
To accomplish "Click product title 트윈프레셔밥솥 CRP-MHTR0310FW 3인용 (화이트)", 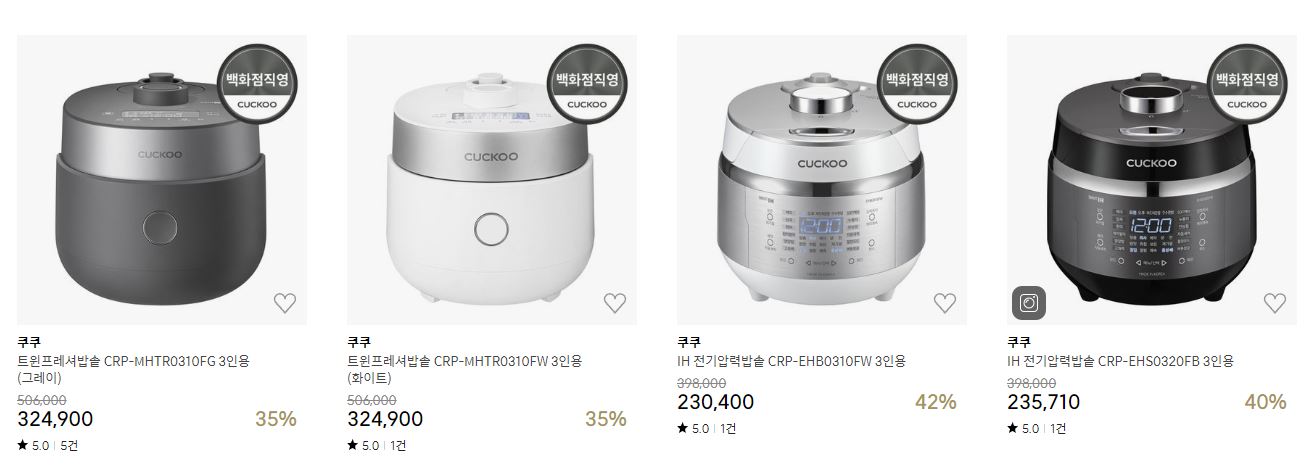I will click(464, 370).
